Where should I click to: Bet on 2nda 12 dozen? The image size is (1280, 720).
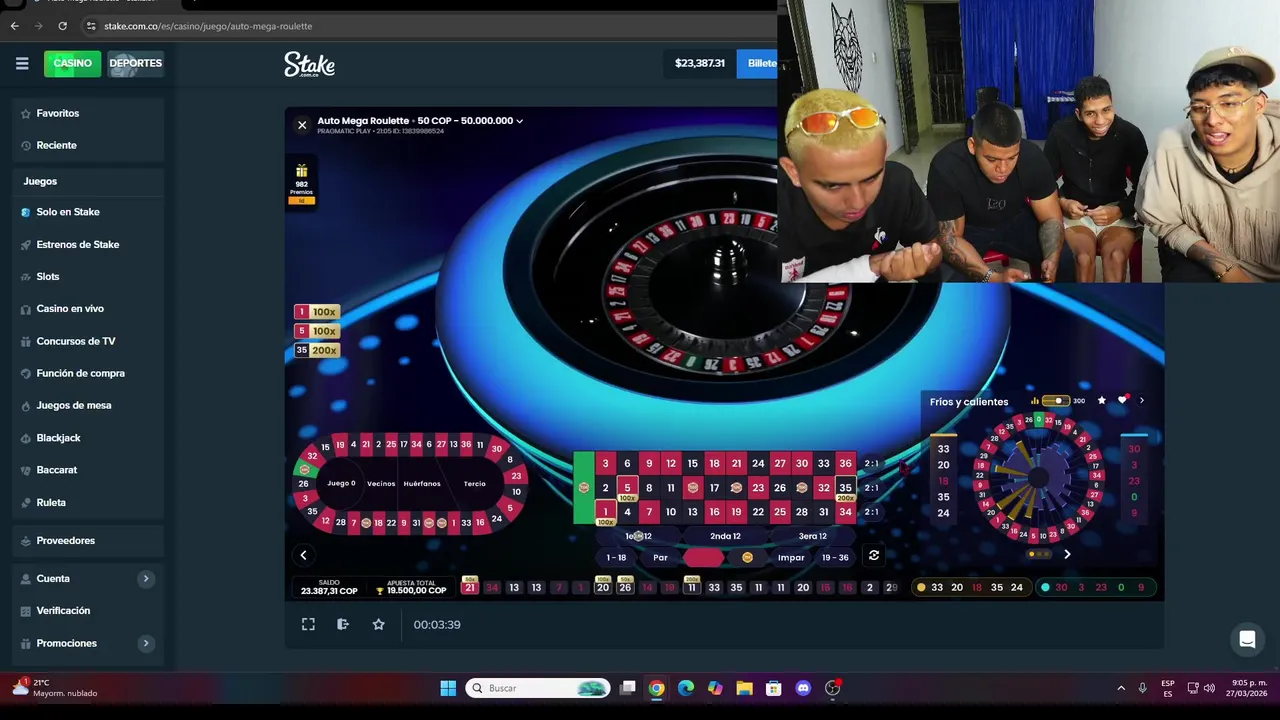[725, 536]
